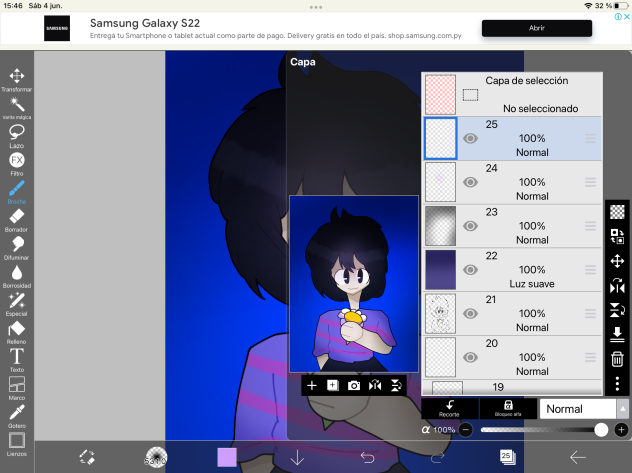The height and width of the screenshot is (473, 632).
Task: Open the Samsung ad with Abrir
Action: pyautogui.click(x=537, y=28)
